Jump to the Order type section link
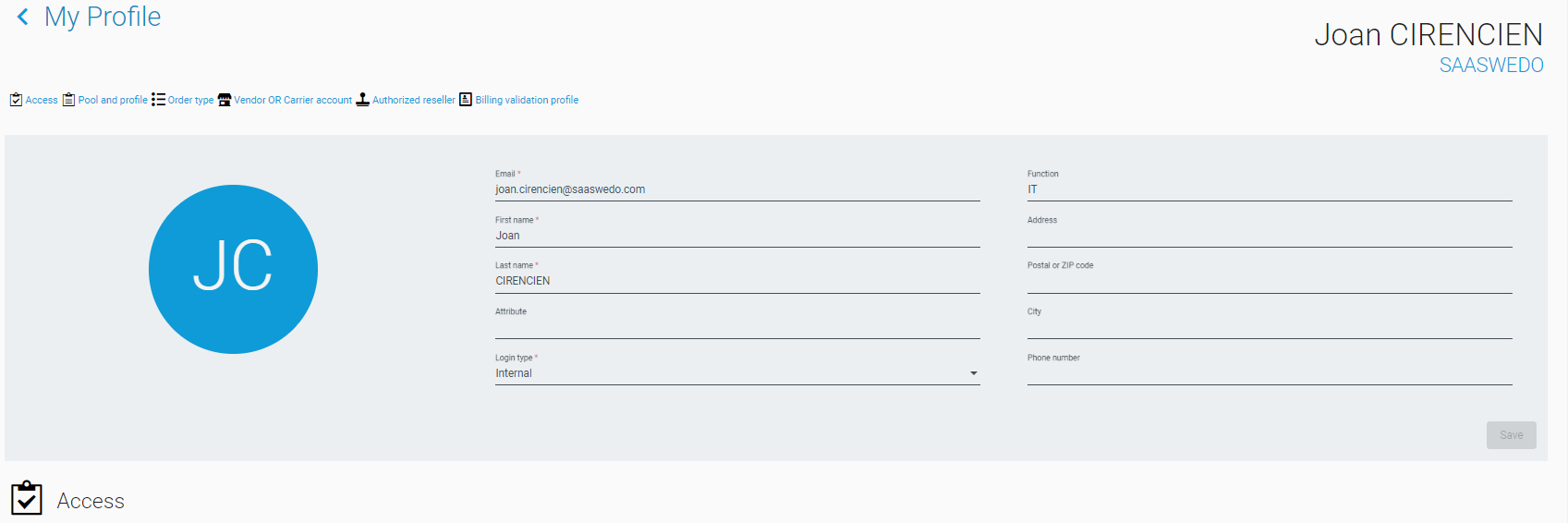Screen dimensions: 1568x523 pos(190,100)
